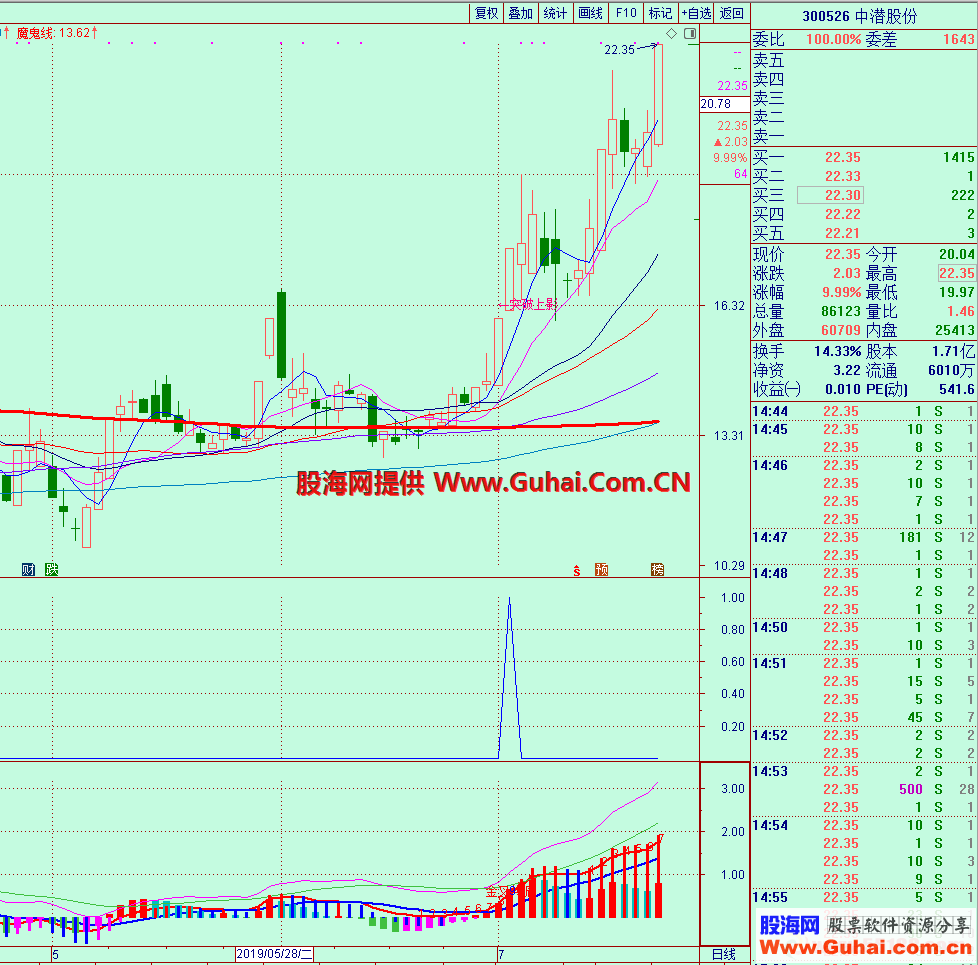Click the 返回 back button

tap(732, 13)
